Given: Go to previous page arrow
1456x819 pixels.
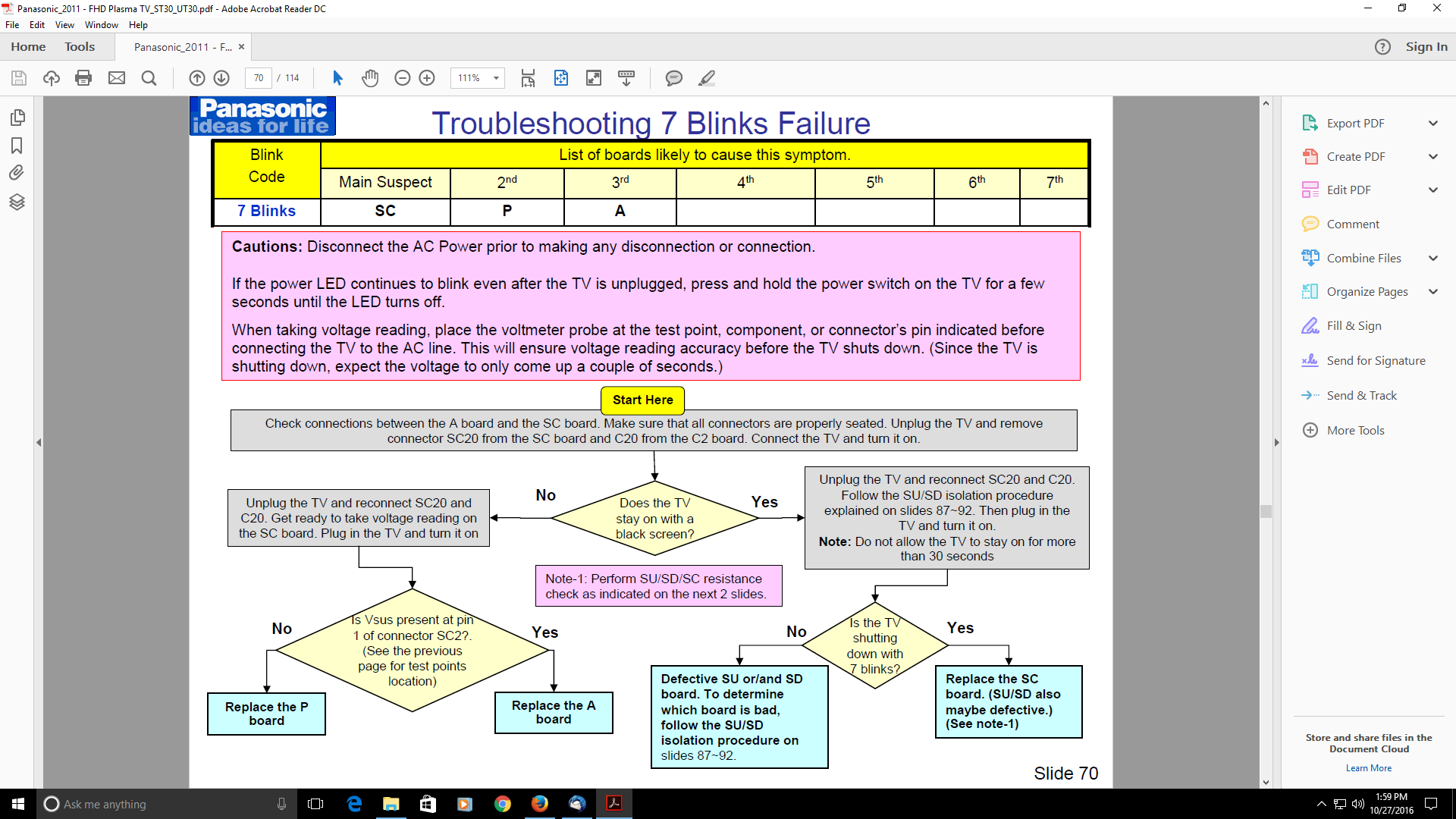Looking at the screenshot, I should 197,78.
